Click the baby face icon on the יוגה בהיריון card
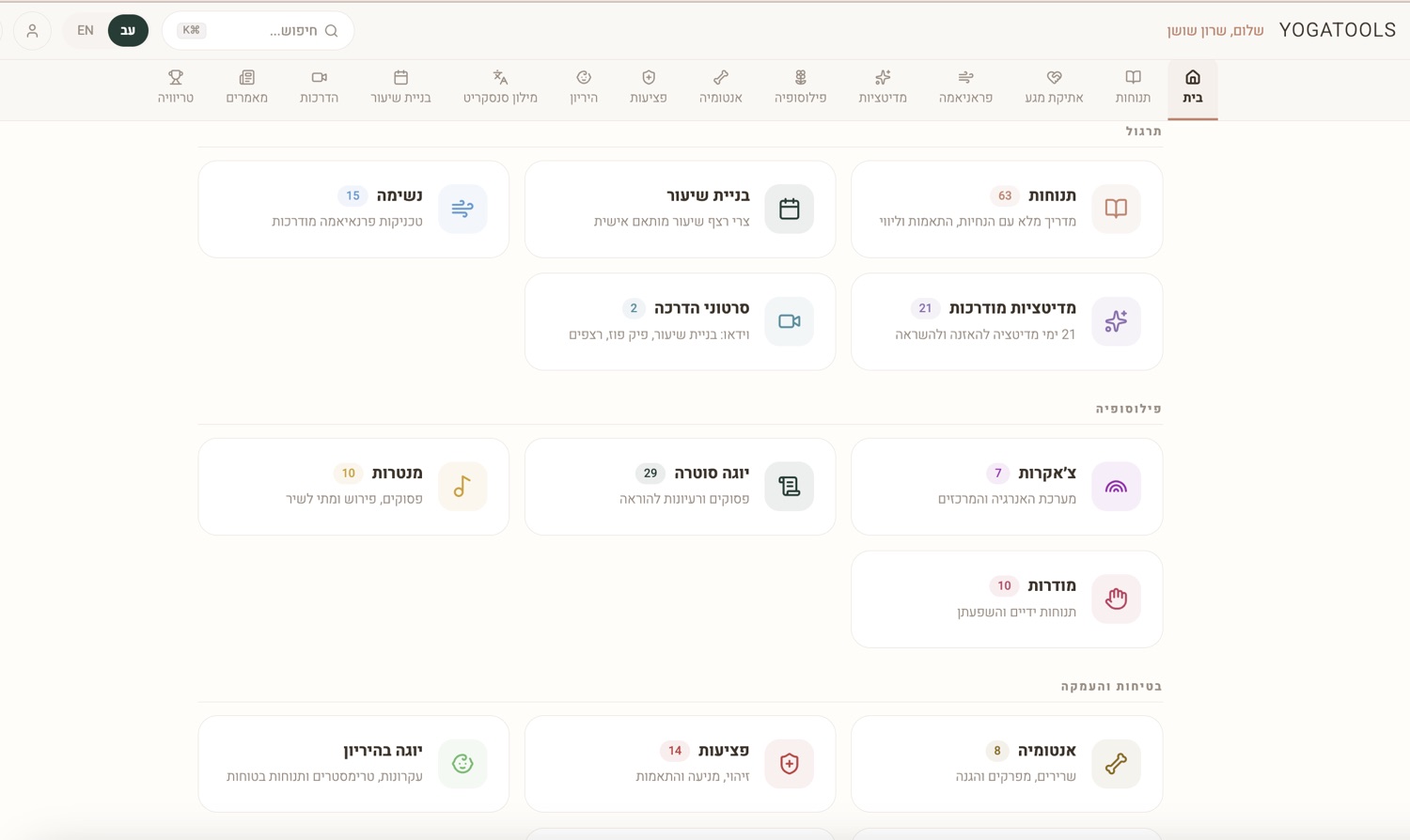Image resolution: width=1410 pixels, height=840 pixels. click(x=462, y=764)
